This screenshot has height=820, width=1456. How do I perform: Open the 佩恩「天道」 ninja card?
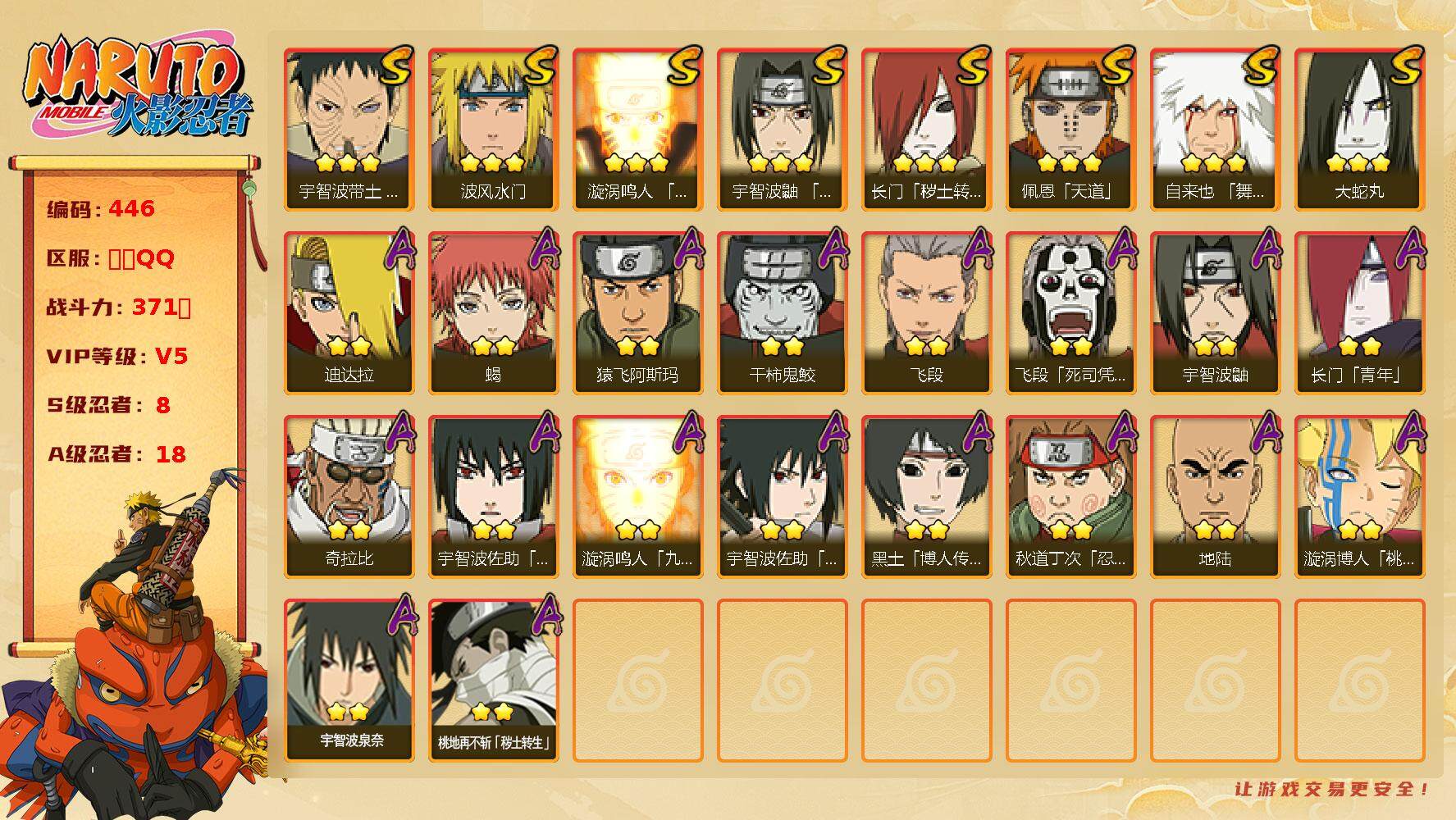coord(1070,130)
